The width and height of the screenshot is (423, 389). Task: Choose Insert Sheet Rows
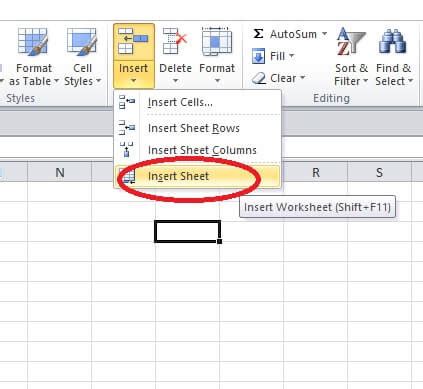coord(197,128)
